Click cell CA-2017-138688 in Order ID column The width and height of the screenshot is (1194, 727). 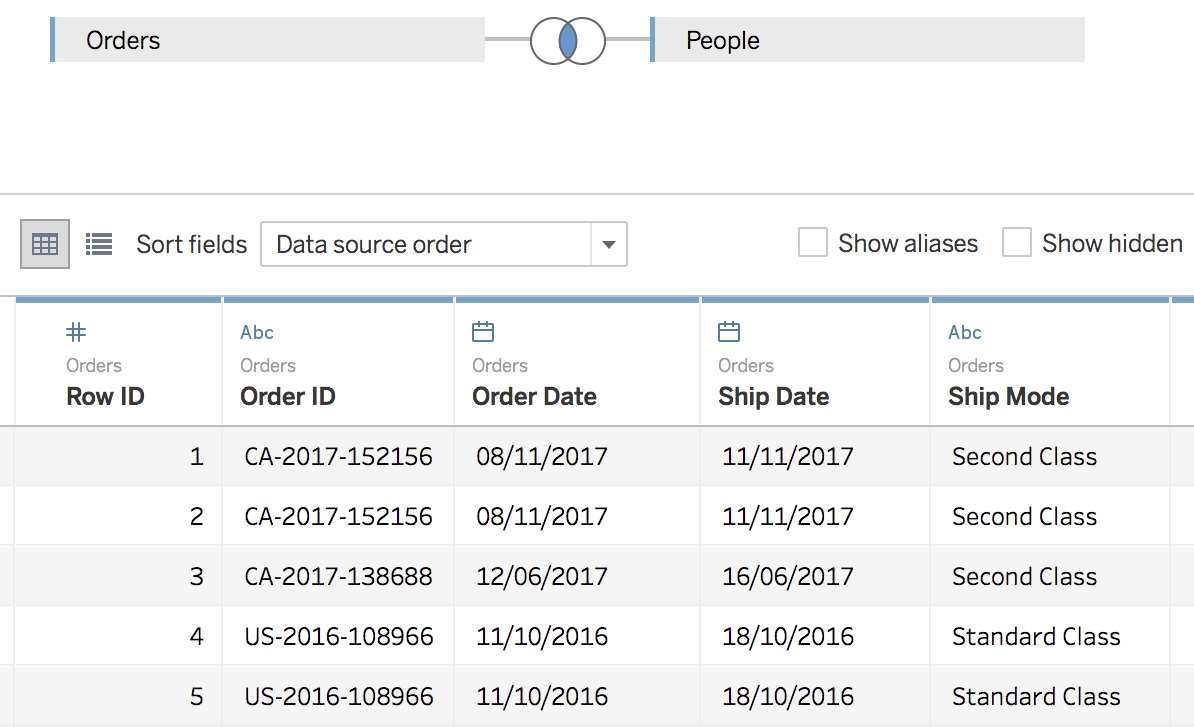(x=338, y=577)
